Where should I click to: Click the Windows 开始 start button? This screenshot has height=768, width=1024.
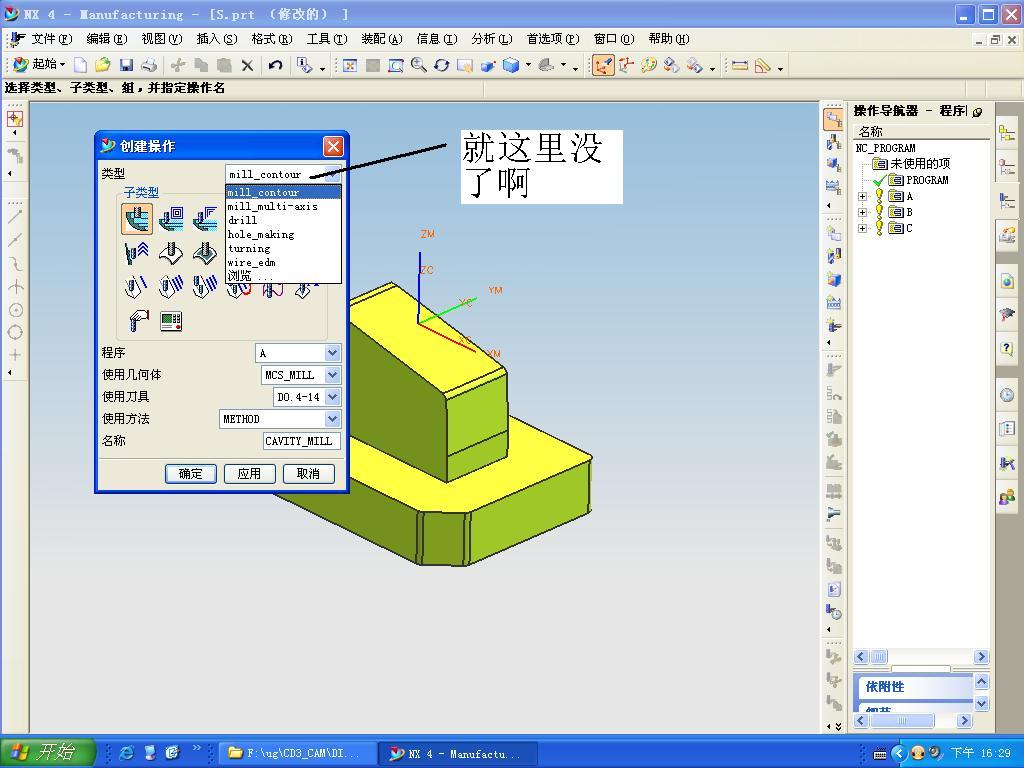click(47, 752)
